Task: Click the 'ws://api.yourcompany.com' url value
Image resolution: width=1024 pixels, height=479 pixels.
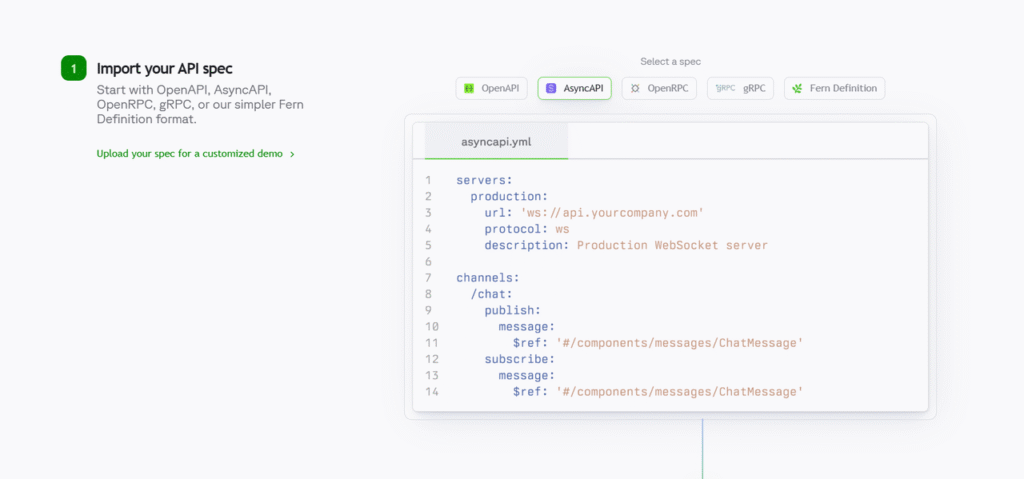Action: click(612, 213)
